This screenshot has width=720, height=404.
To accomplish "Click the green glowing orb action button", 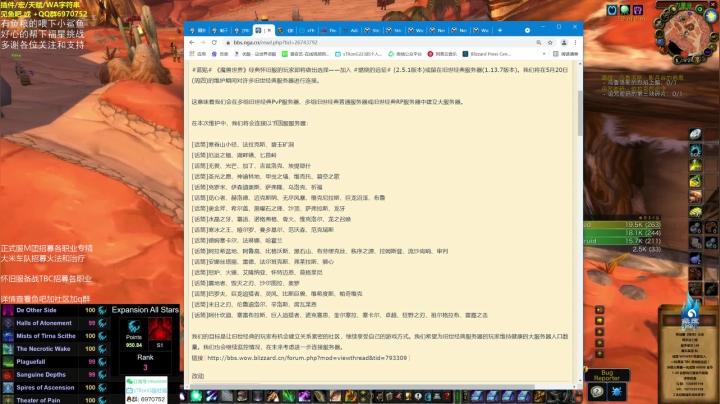I will (196, 396).
